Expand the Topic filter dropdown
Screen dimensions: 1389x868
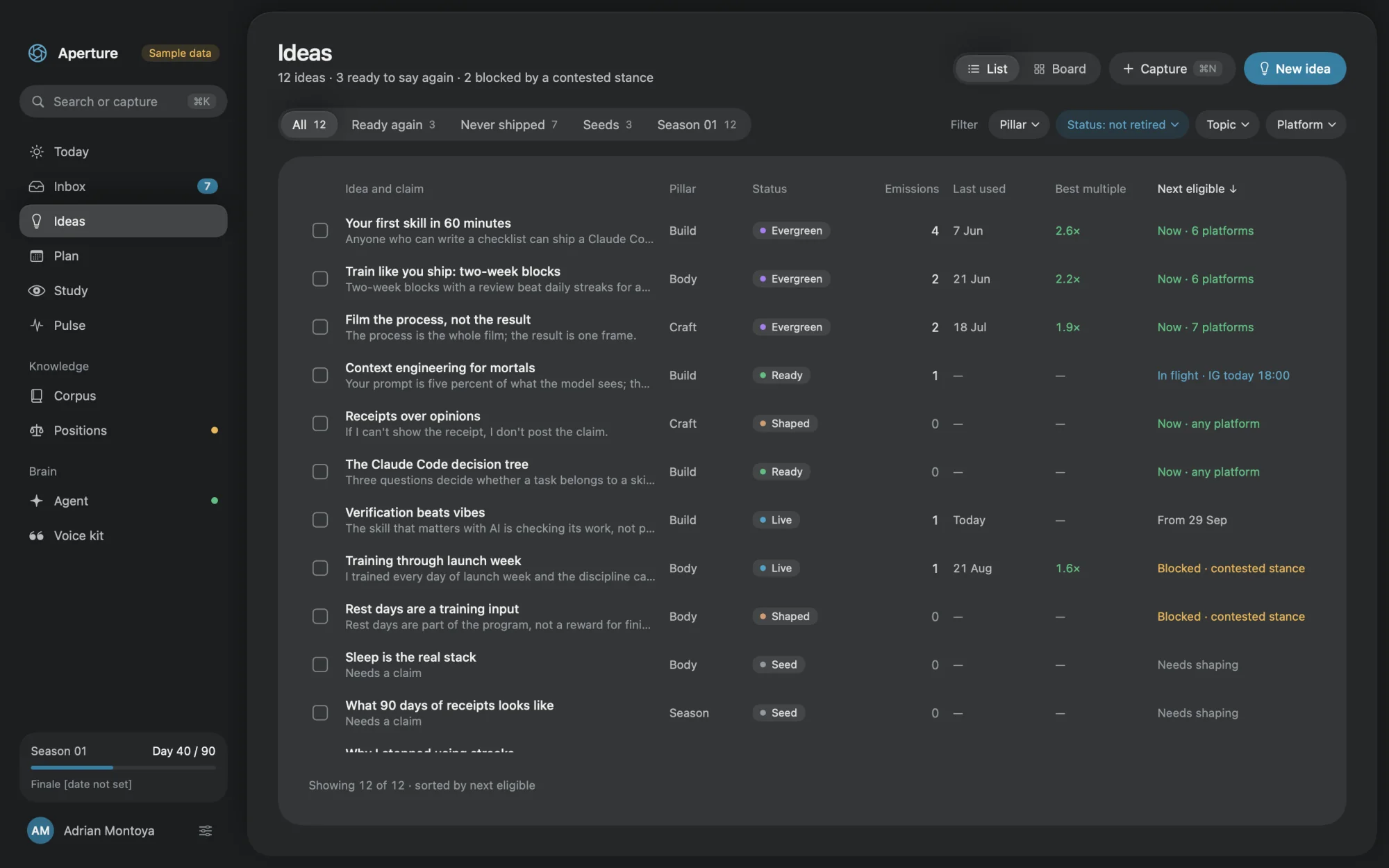tap(1227, 124)
